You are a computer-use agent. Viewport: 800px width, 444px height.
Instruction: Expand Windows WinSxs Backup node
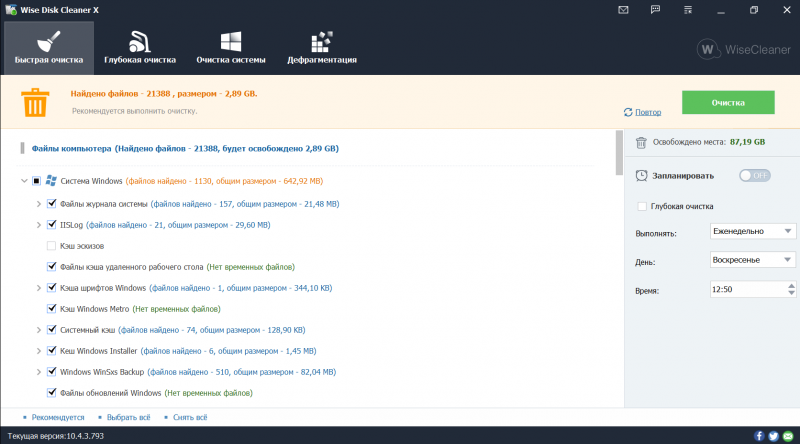pyautogui.click(x=39, y=372)
